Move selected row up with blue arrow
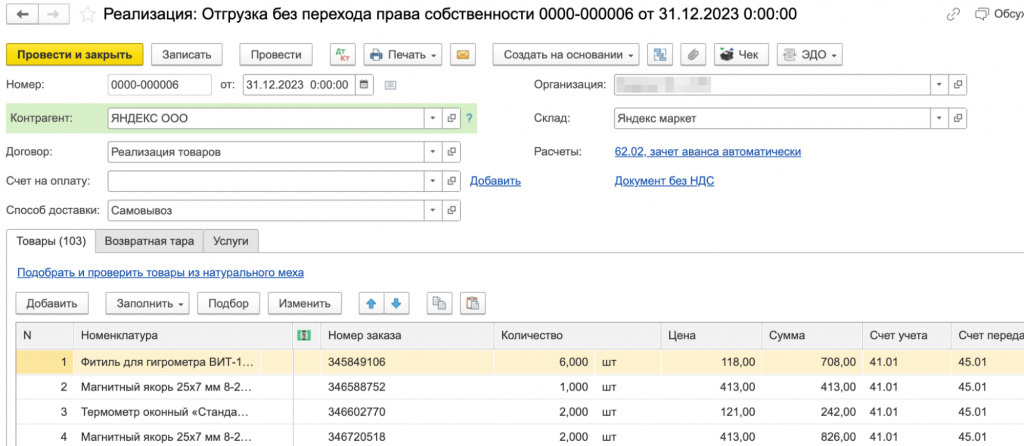This screenshot has width=1024, height=446. 372,304
